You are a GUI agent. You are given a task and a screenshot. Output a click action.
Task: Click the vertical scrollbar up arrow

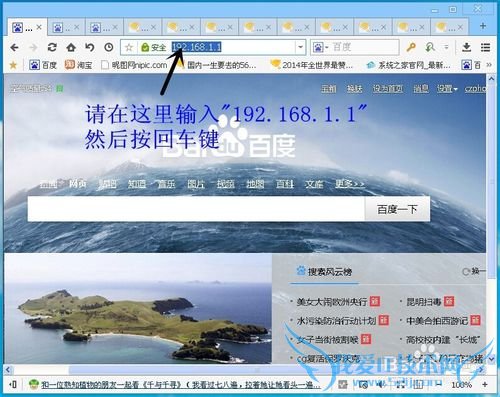(491, 79)
